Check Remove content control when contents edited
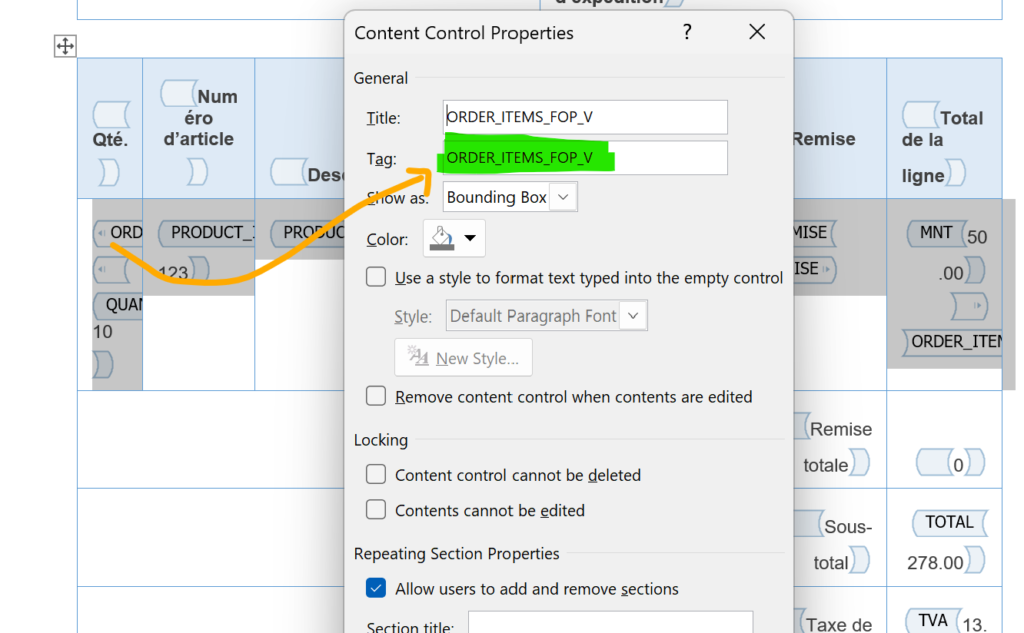 point(376,396)
